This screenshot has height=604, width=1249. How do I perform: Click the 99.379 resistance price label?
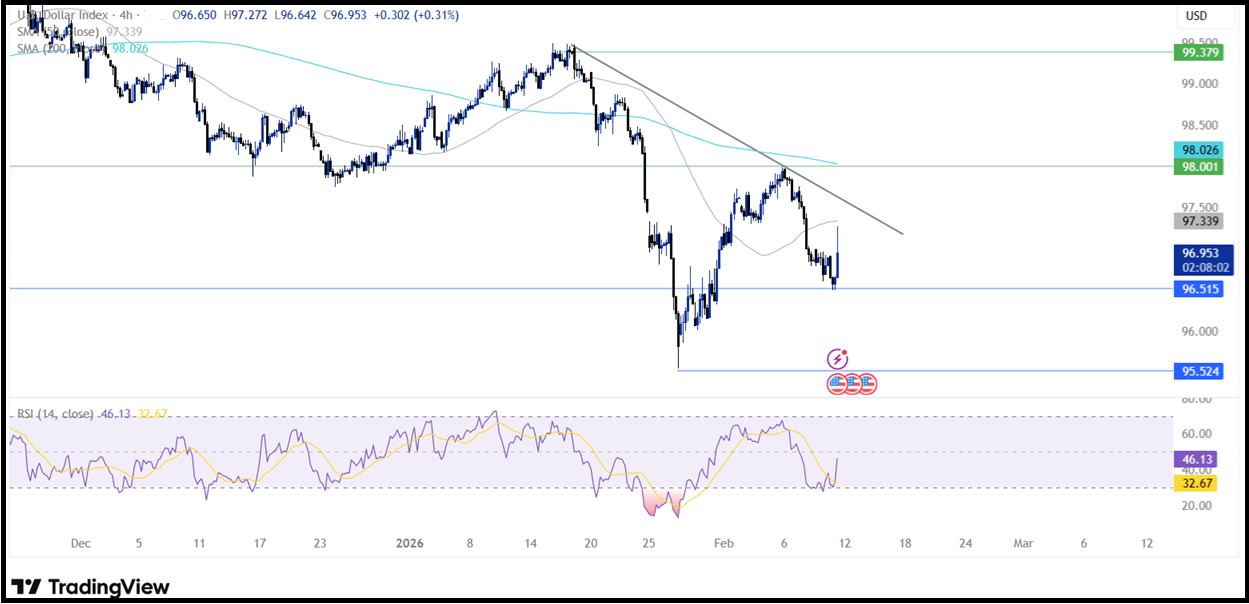[1199, 52]
